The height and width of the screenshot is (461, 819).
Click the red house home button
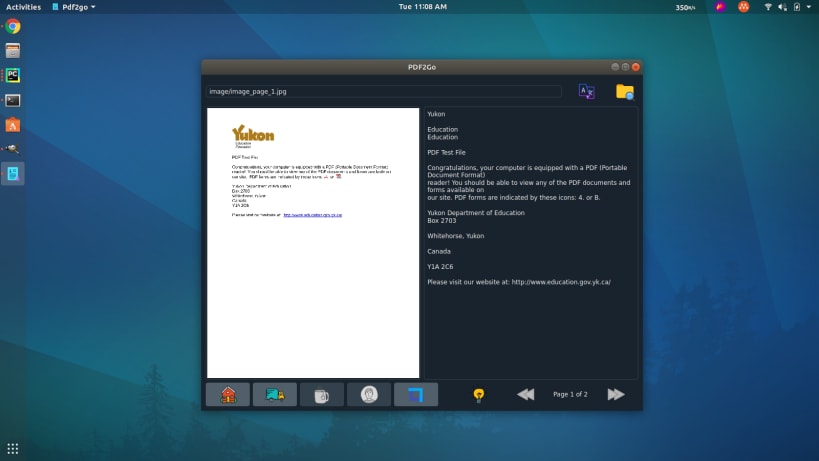[228, 395]
